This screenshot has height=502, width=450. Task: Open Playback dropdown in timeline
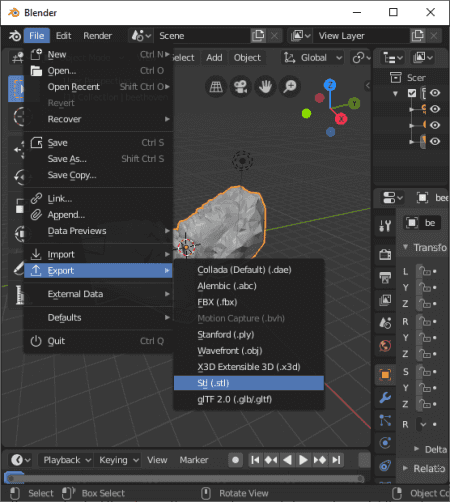tap(66, 460)
